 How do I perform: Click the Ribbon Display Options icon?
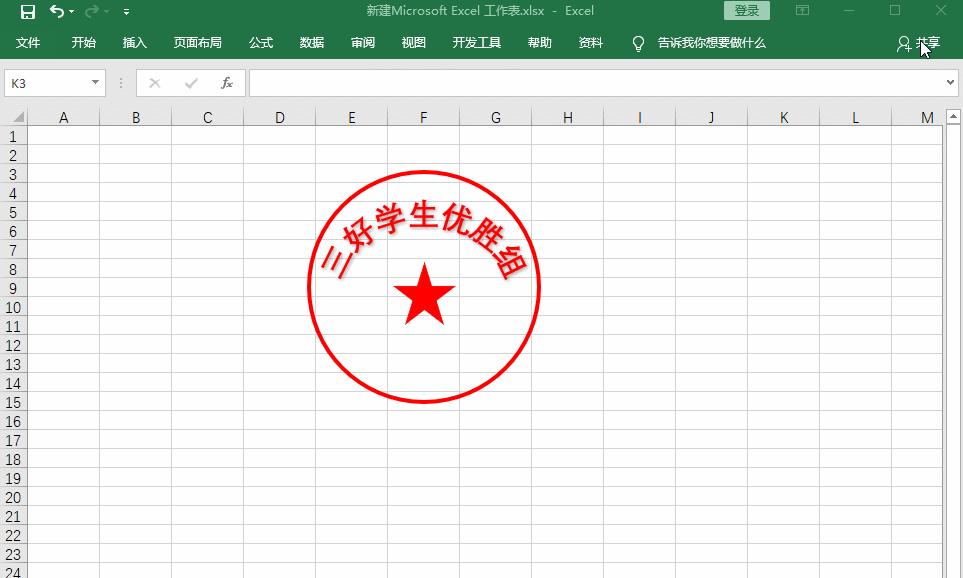(x=802, y=9)
